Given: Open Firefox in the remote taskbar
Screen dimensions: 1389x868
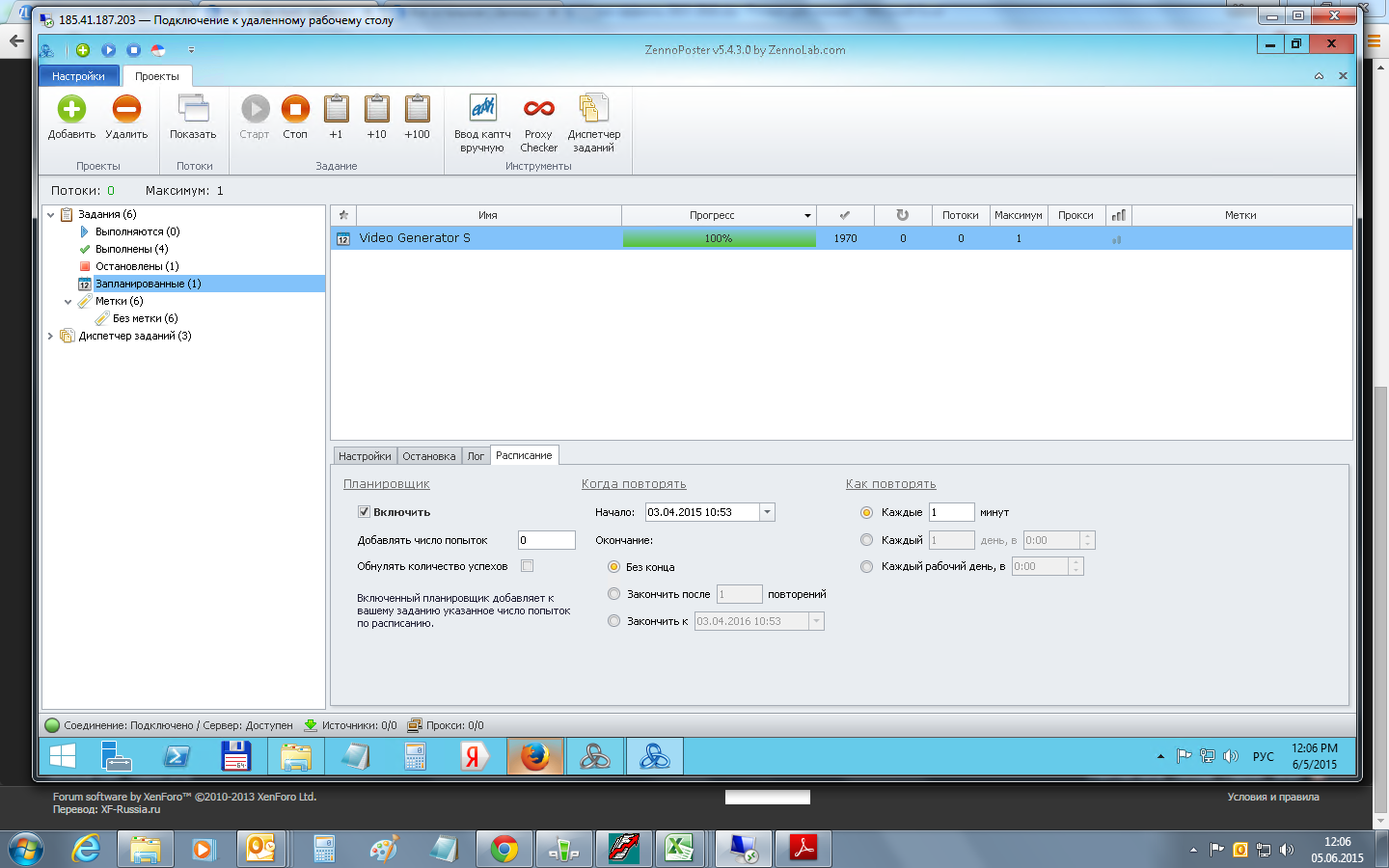Looking at the screenshot, I should click(x=535, y=757).
